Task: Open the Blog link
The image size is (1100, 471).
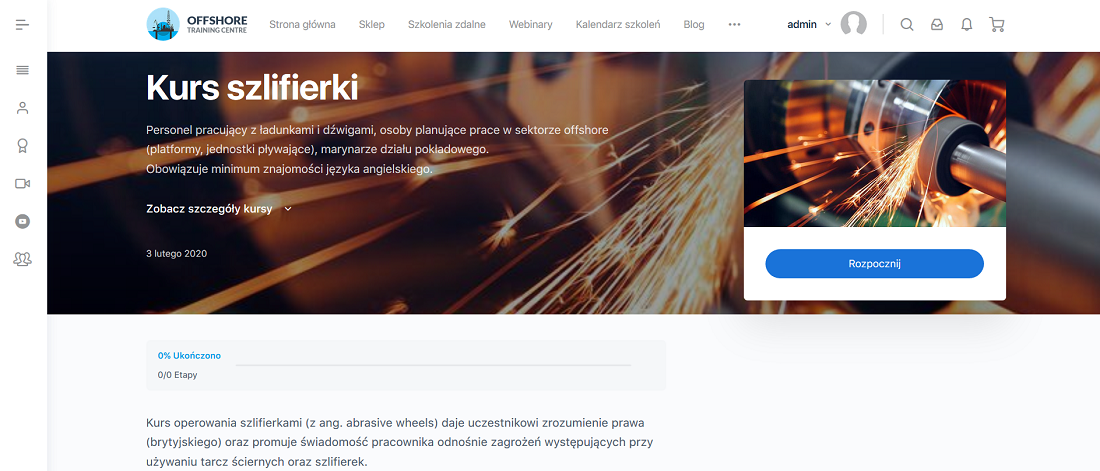Action: (694, 25)
